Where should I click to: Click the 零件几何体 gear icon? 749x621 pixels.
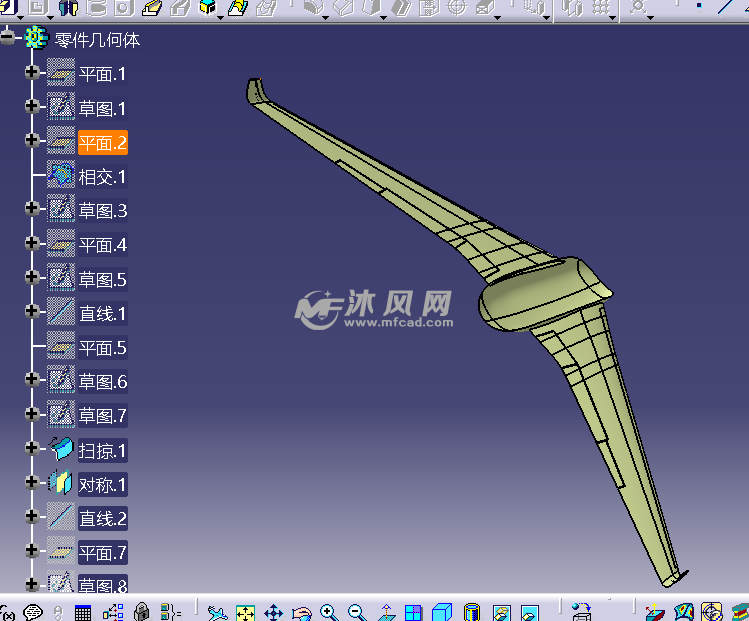pos(36,38)
